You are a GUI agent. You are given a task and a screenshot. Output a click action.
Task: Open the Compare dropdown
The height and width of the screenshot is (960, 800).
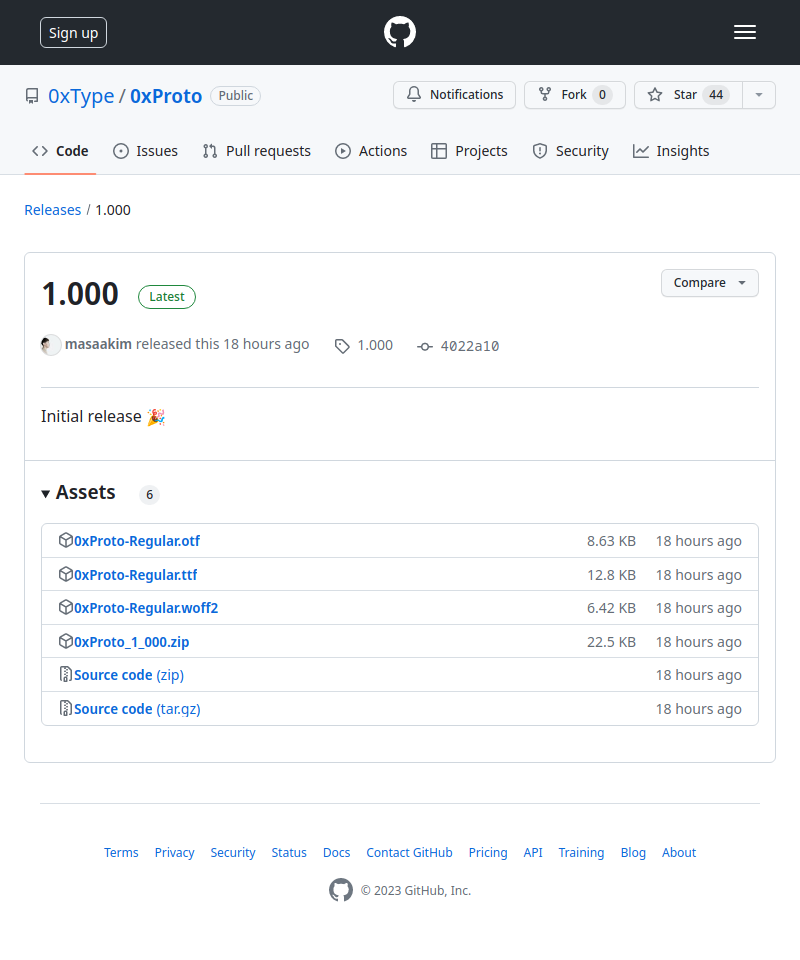click(709, 283)
